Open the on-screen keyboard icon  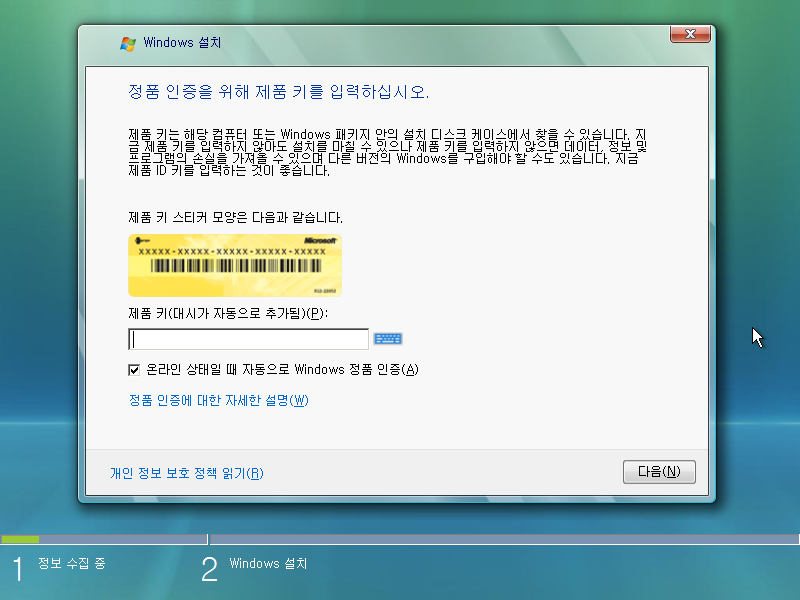pos(388,339)
